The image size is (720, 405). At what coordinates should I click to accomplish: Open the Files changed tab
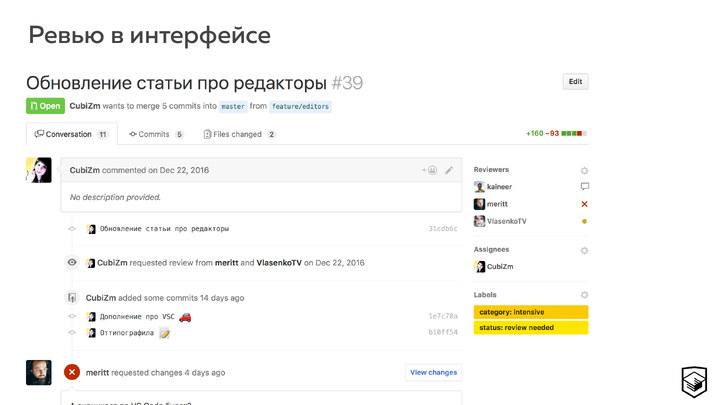point(239,134)
